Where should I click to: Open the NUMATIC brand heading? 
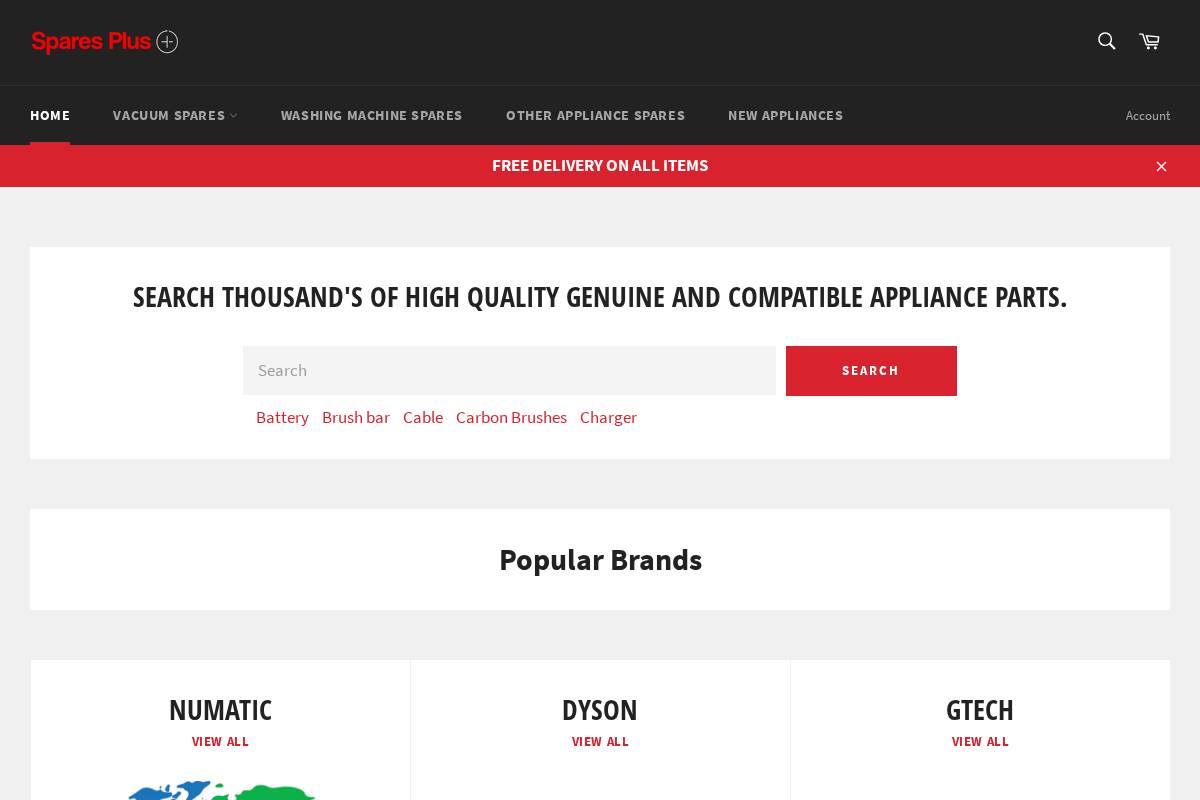pyautogui.click(x=220, y=710)
